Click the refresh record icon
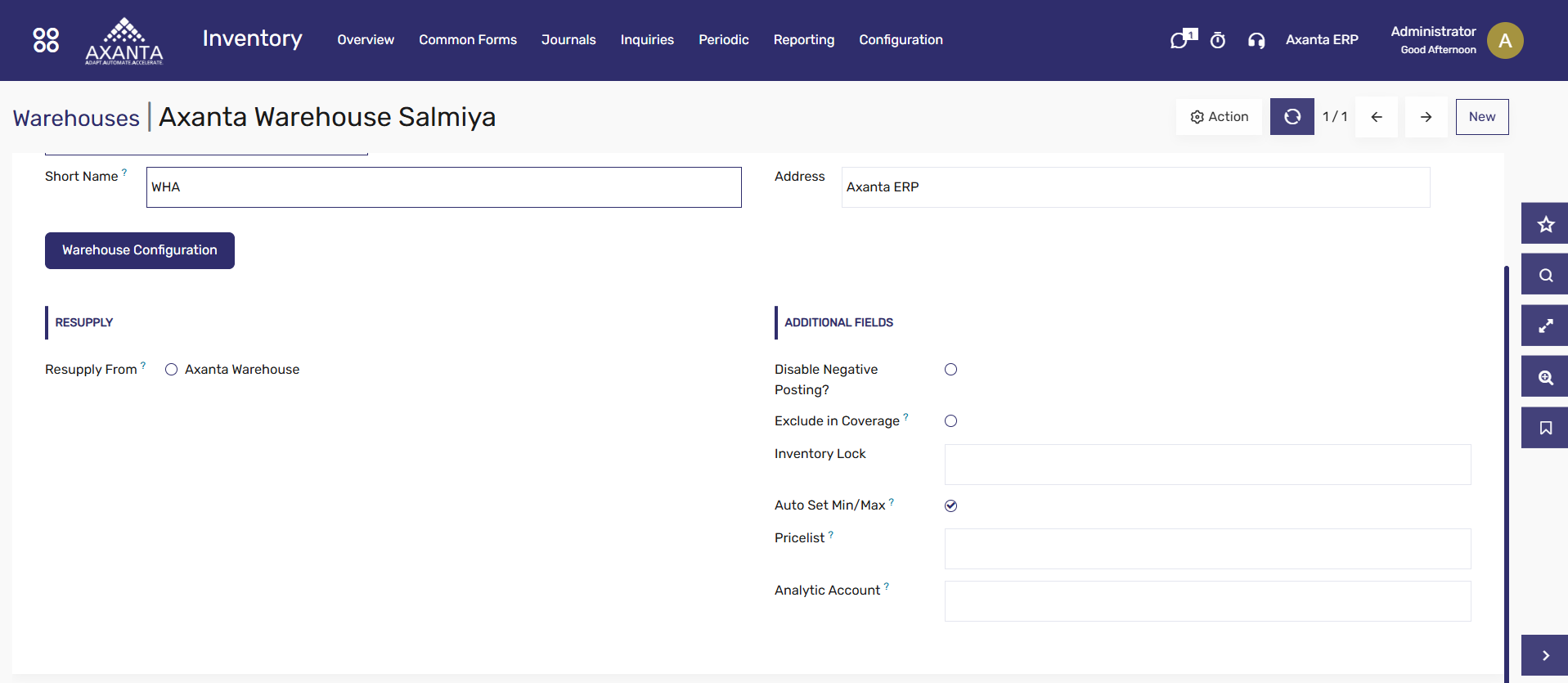The height and width of the screenshot is (683, 1568). tap(1292, 117)
